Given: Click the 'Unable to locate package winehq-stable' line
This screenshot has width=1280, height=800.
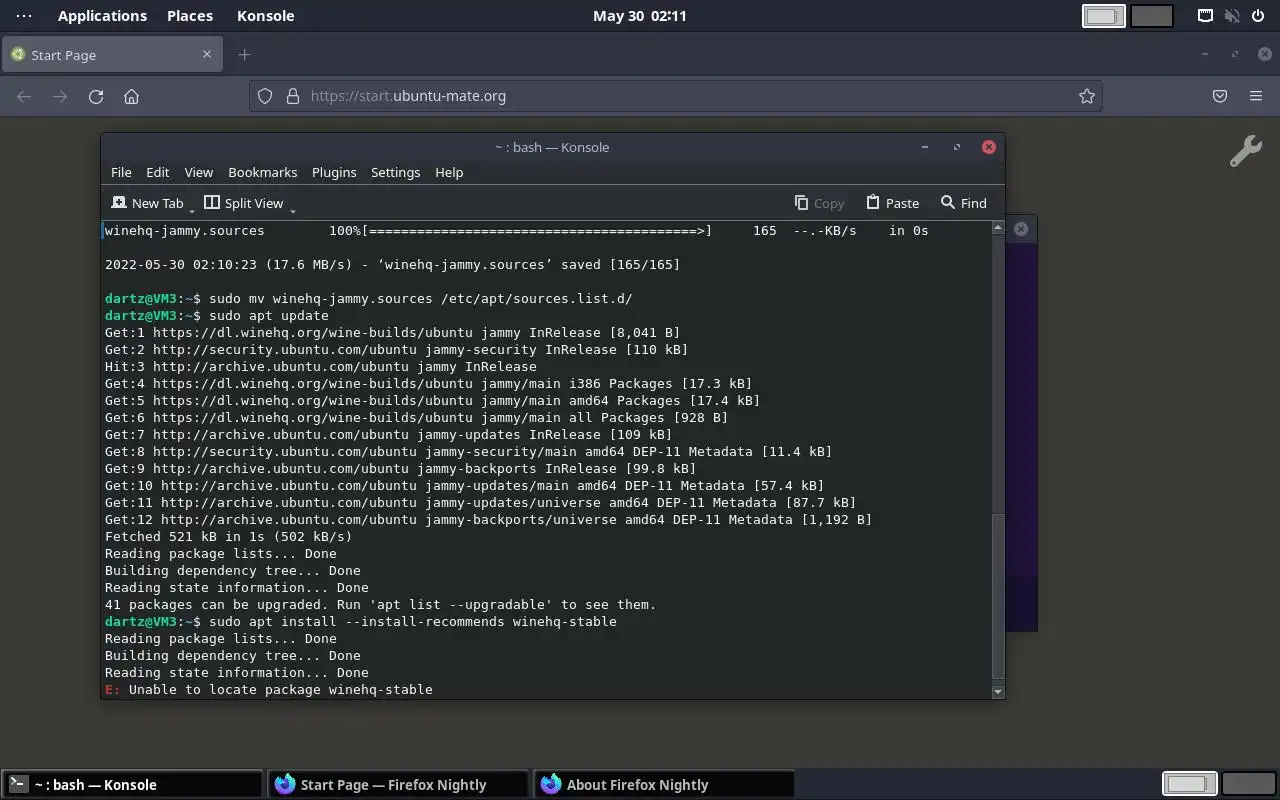Looking at the screenshot, I should click(x=269, y=690).
